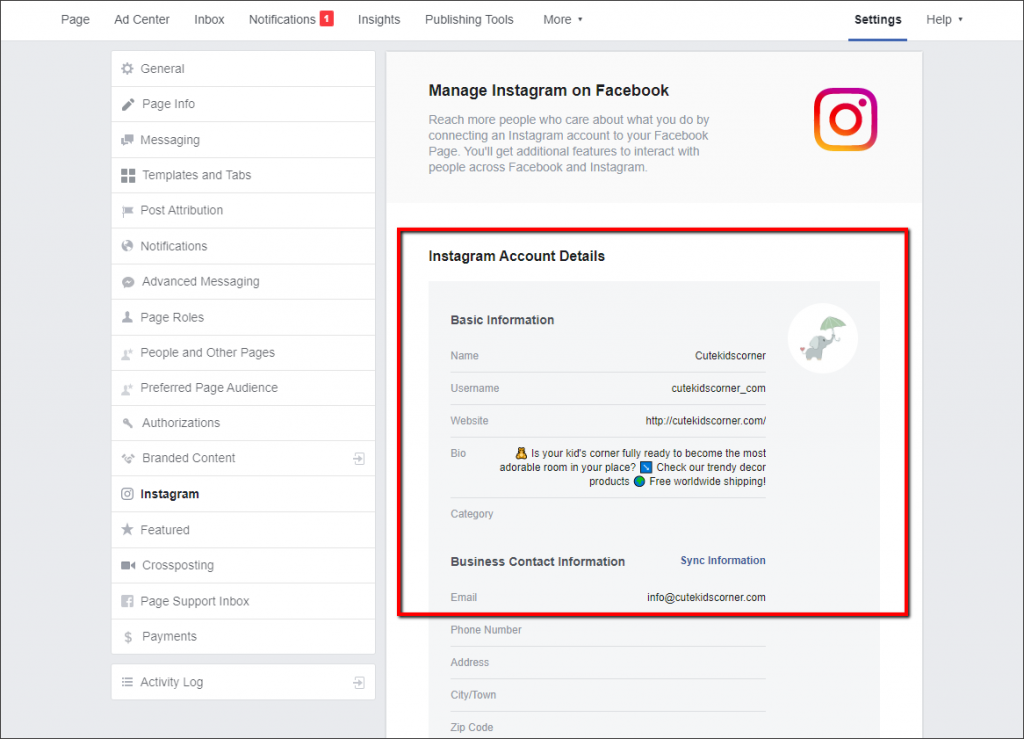Open Post Attribution settings
This screenshot has height=739, width=1024.
(243, 211)
